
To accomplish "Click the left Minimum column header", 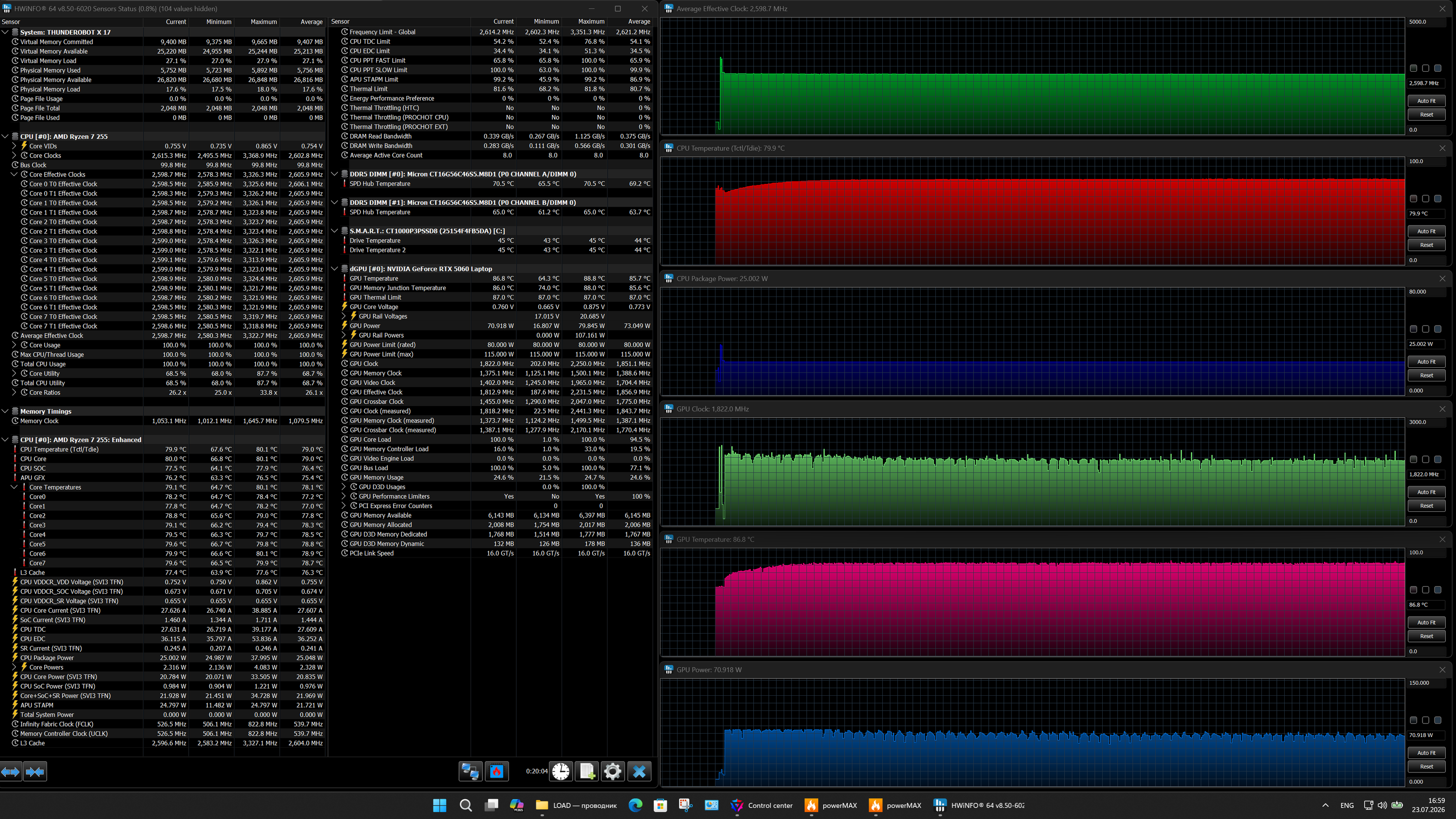I will coord(212,22).
